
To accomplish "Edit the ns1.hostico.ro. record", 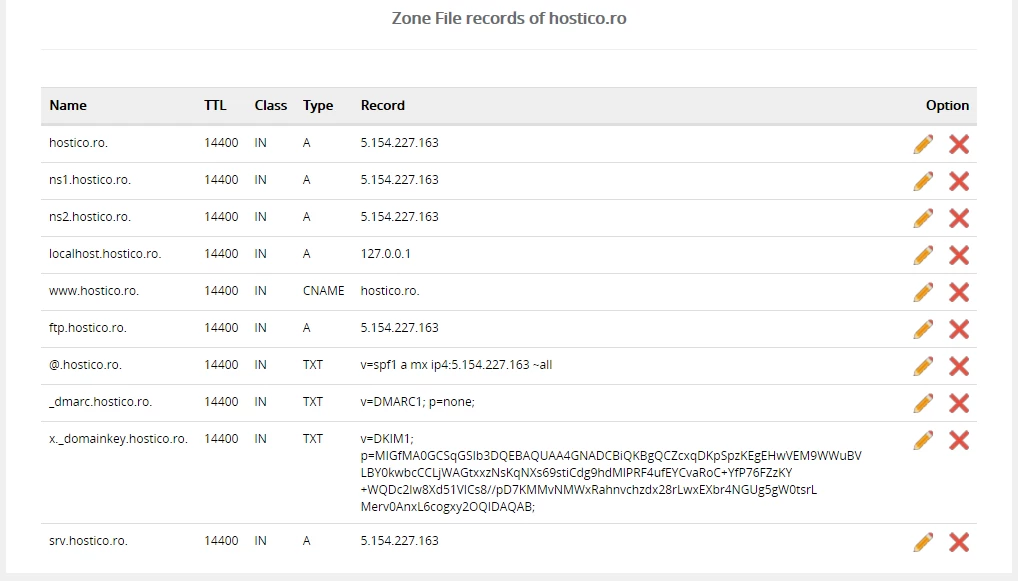I will click(x=922, y=181).
